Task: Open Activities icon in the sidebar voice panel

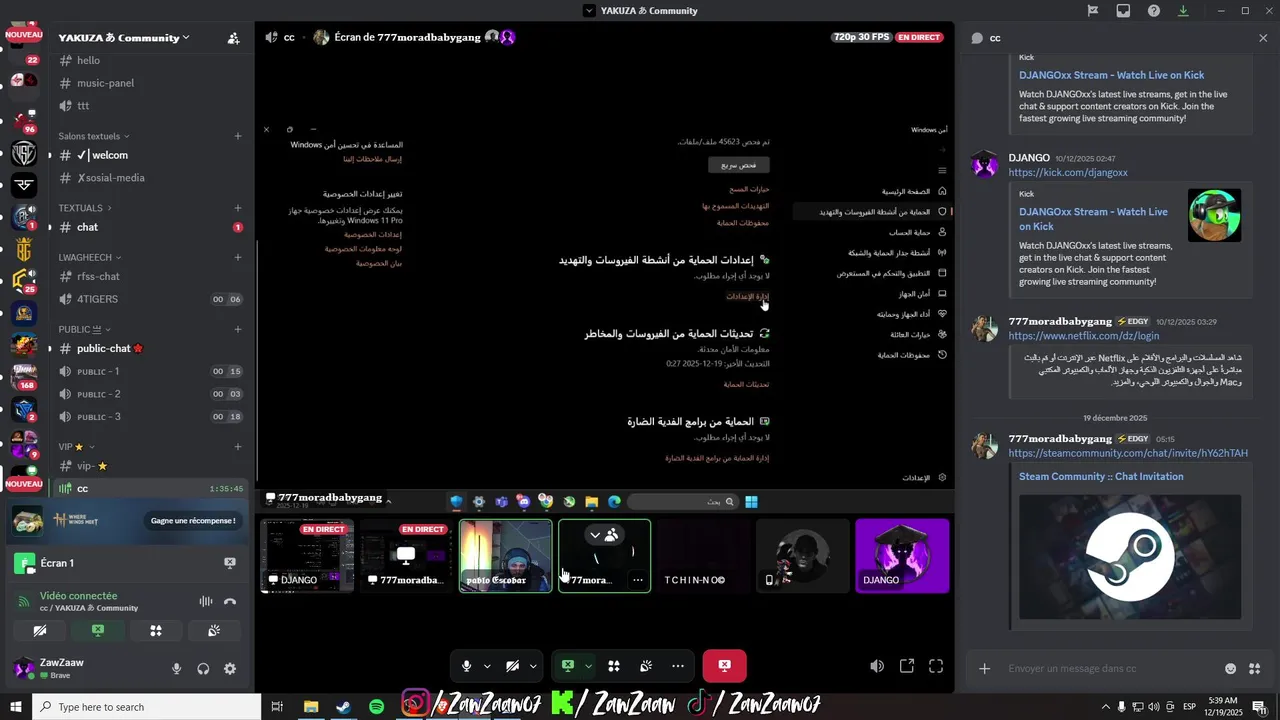Action: pyautogui.click(x=156, y=631)
